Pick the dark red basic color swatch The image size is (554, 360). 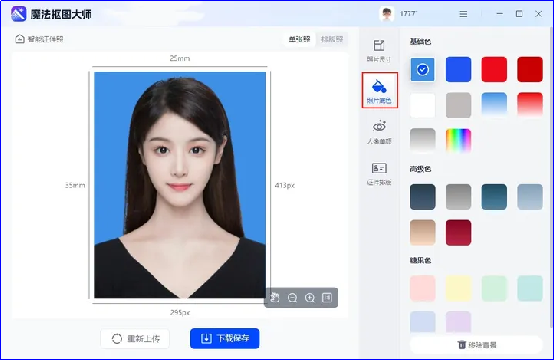530,69
